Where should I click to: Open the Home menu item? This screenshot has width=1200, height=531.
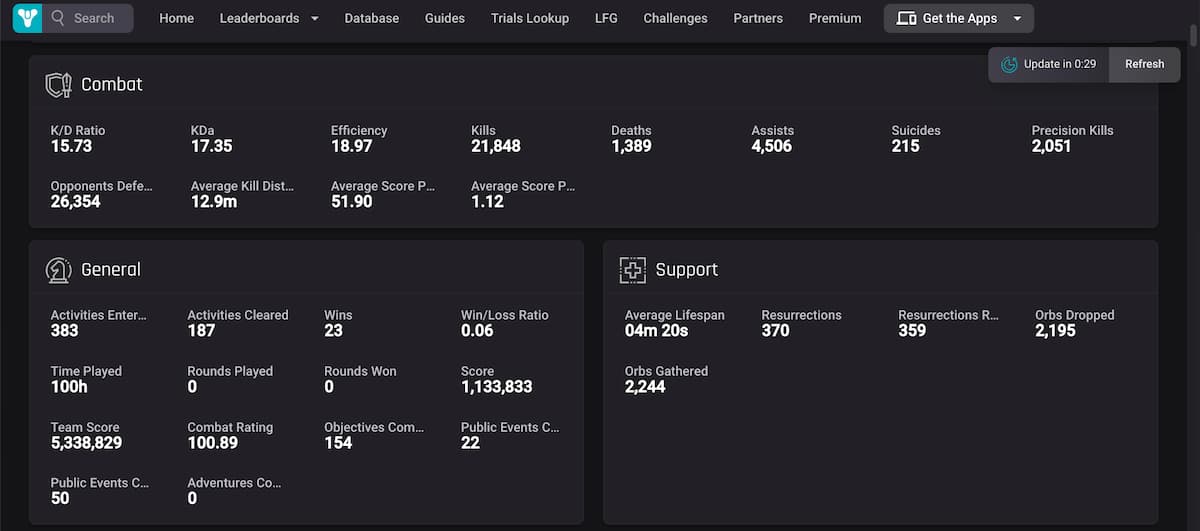tap(176, 18)
